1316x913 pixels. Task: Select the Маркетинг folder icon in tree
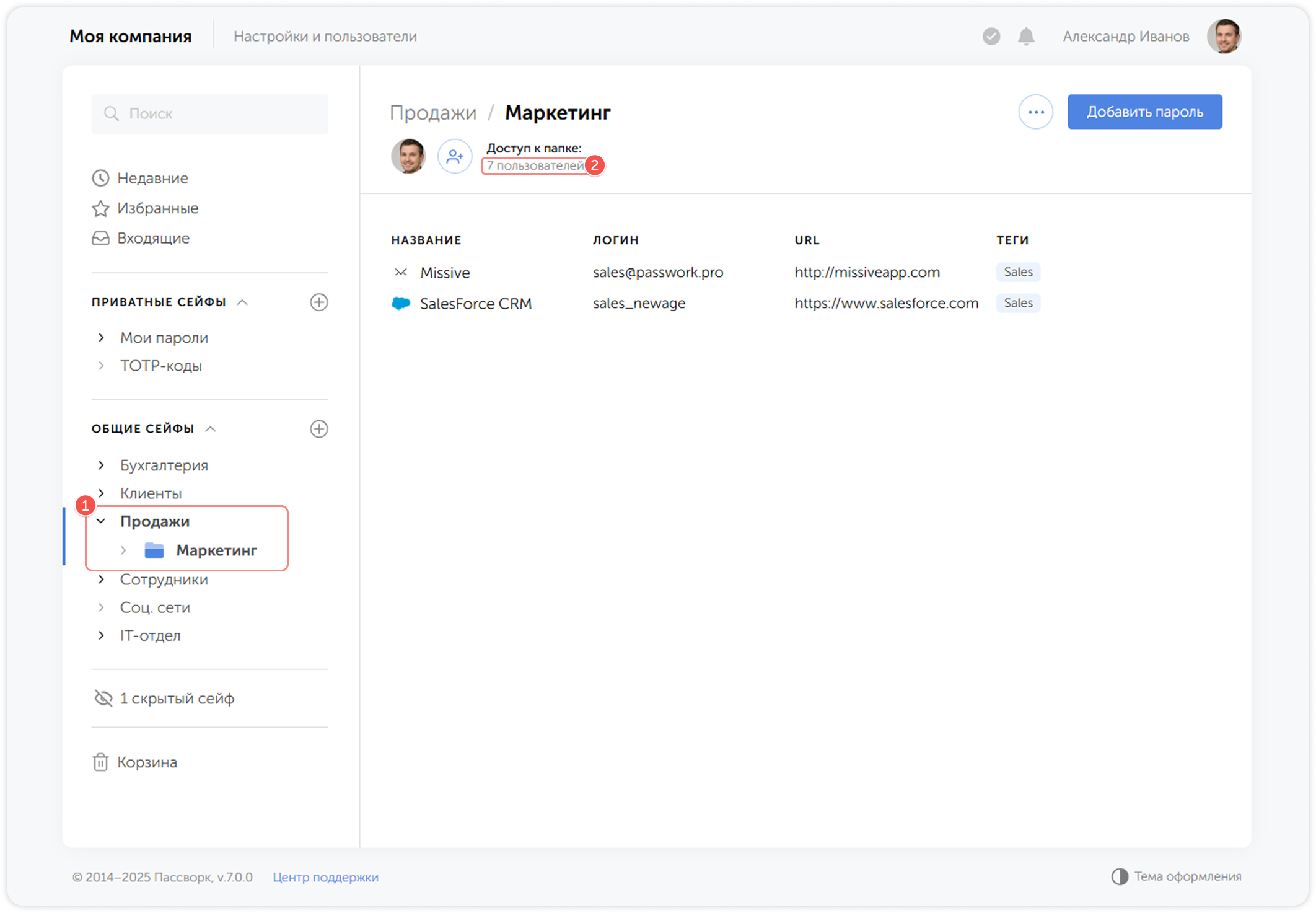point(154,550)
